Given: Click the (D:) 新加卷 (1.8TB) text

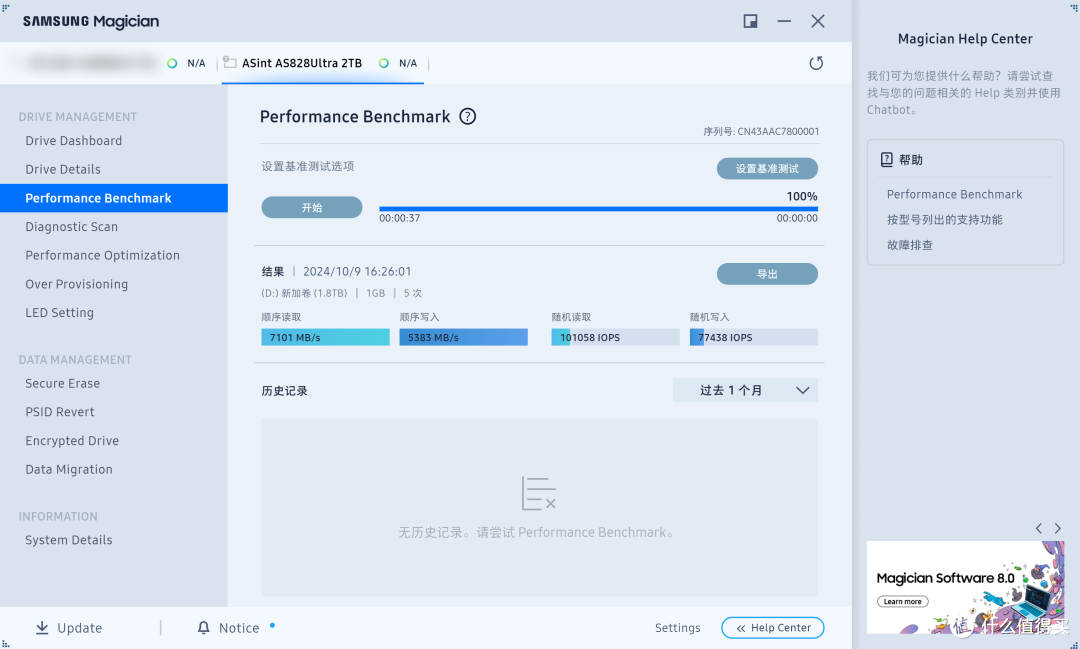Looking at the screenshot, I should [x=304, y=293].
